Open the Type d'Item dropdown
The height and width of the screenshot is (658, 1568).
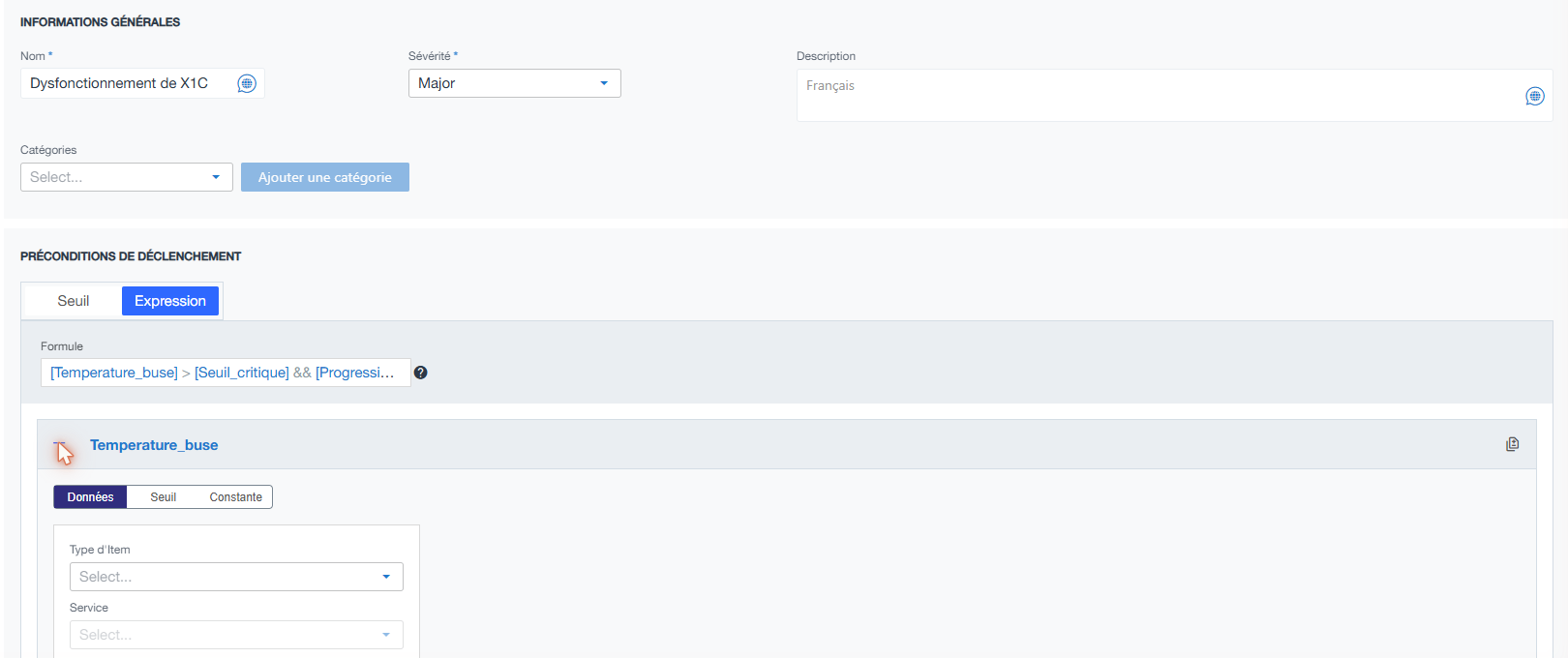pos(236,577)
